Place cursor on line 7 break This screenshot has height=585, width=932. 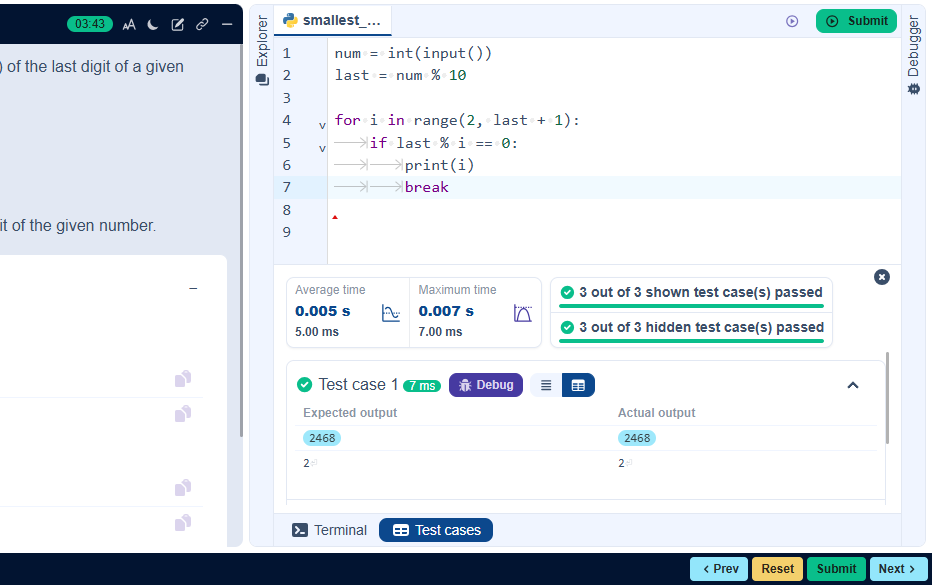pyautogui.click(x=426, y=187)
